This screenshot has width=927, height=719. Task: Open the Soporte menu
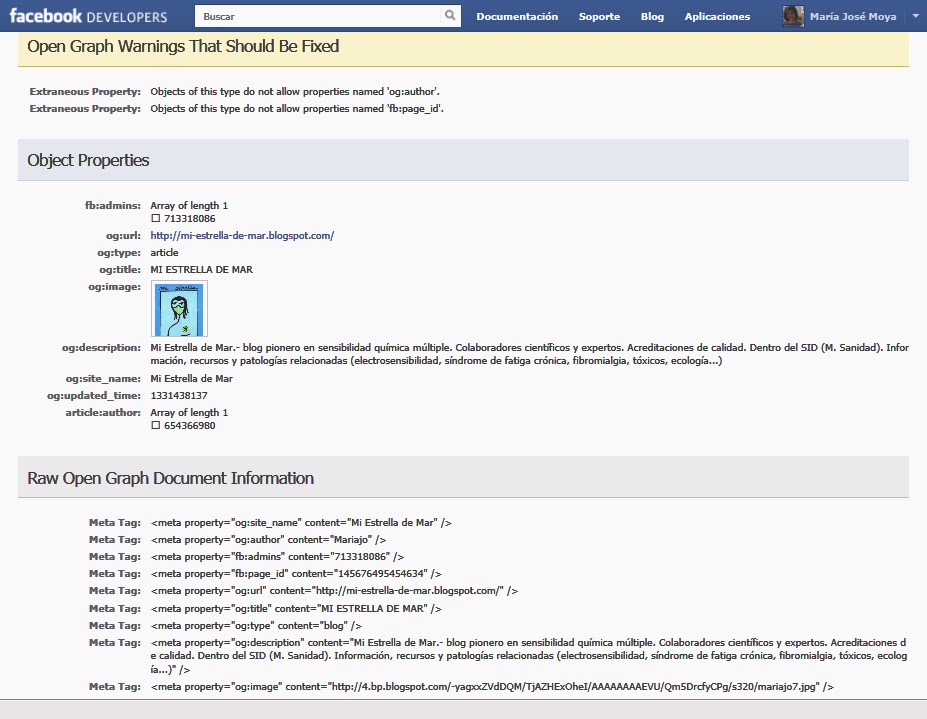click(599, 17)
